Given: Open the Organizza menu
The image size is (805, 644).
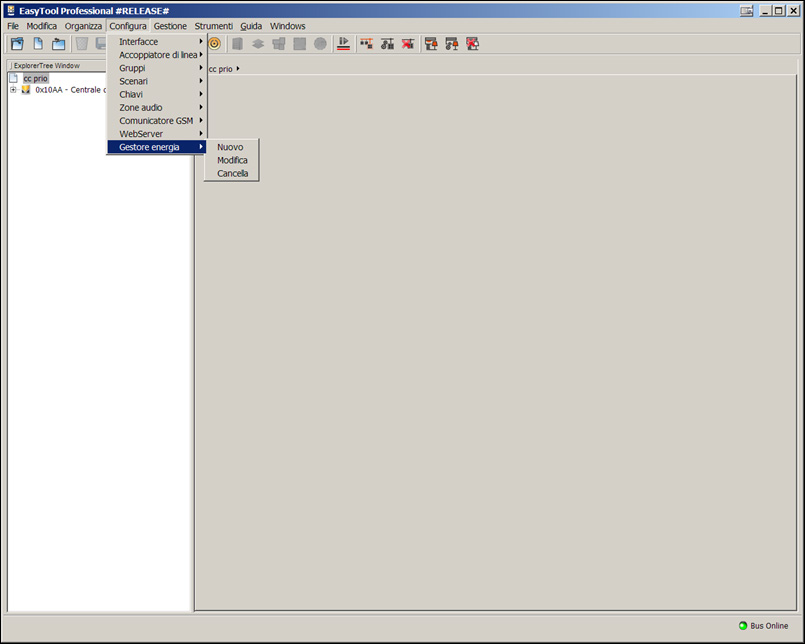Looking at the screenshot, I should coord(83,26).
